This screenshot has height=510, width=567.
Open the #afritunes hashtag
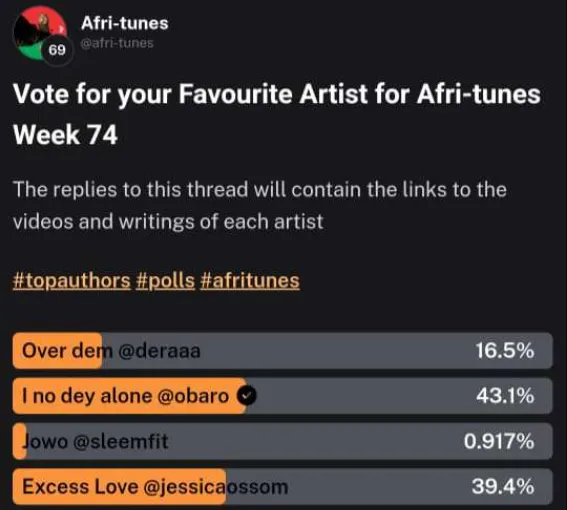[250, 281]
